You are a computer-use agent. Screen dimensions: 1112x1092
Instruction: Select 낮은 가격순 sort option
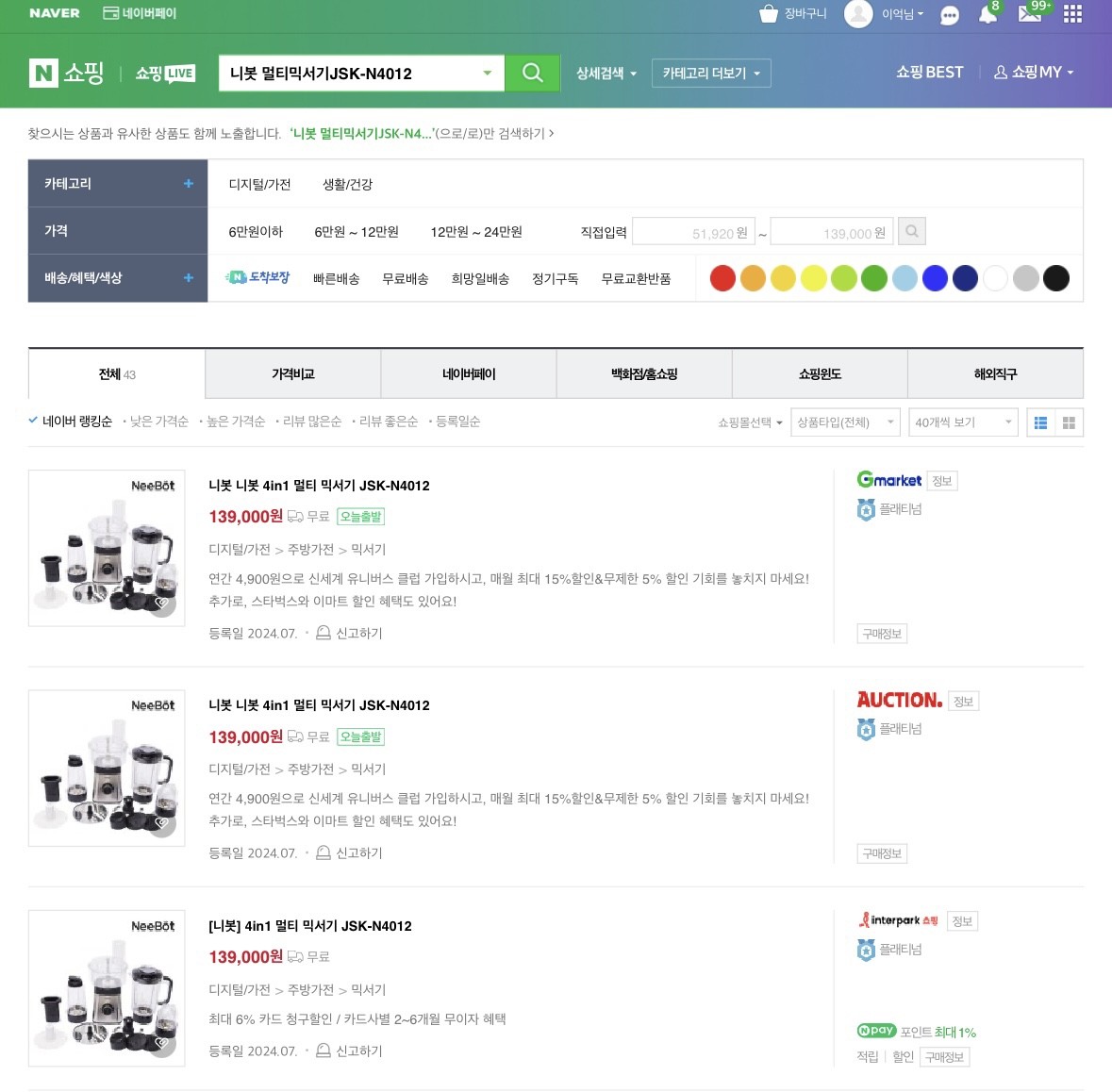[x=158, y=422]
